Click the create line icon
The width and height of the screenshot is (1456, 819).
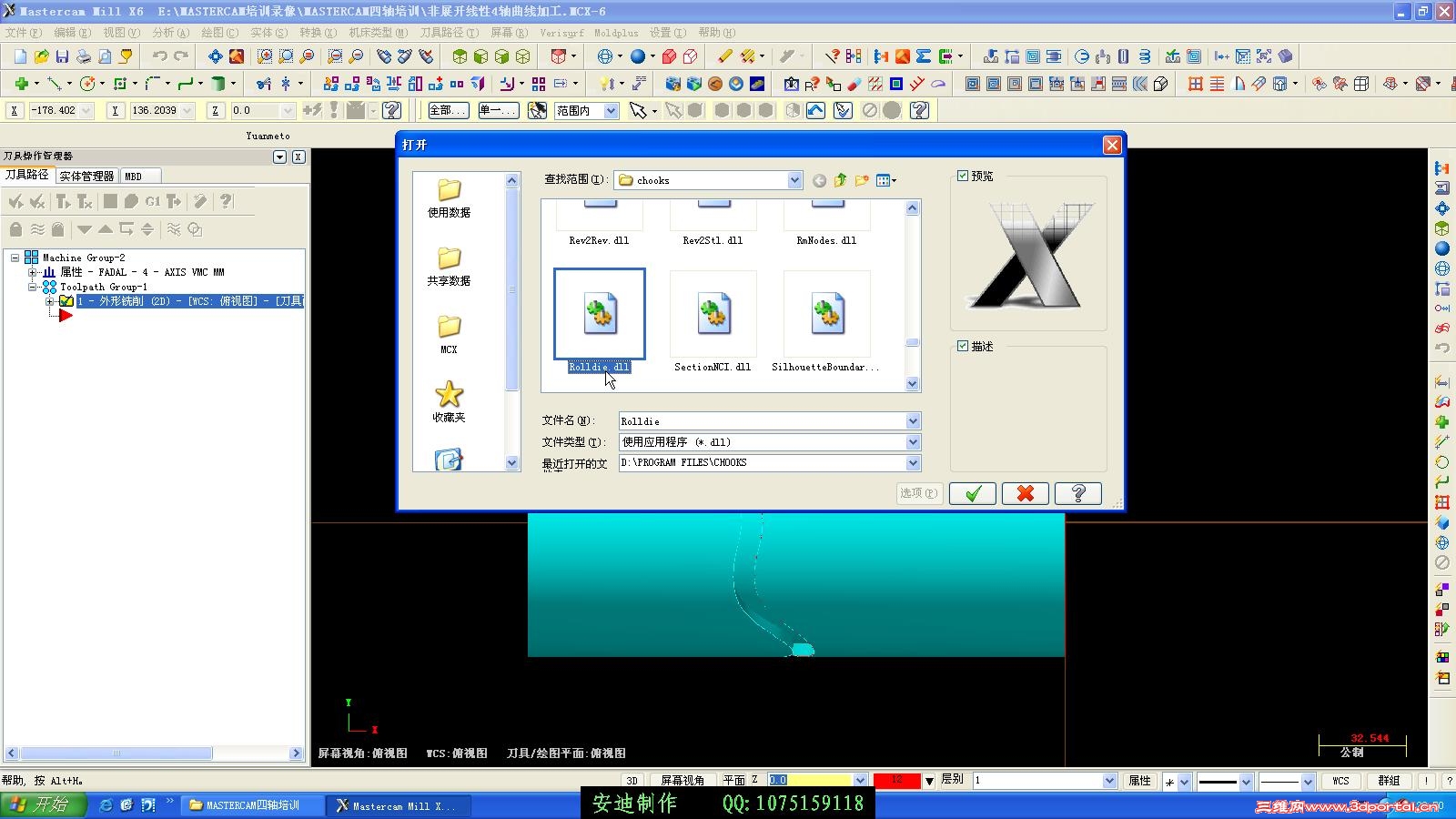tap(55, 84)
